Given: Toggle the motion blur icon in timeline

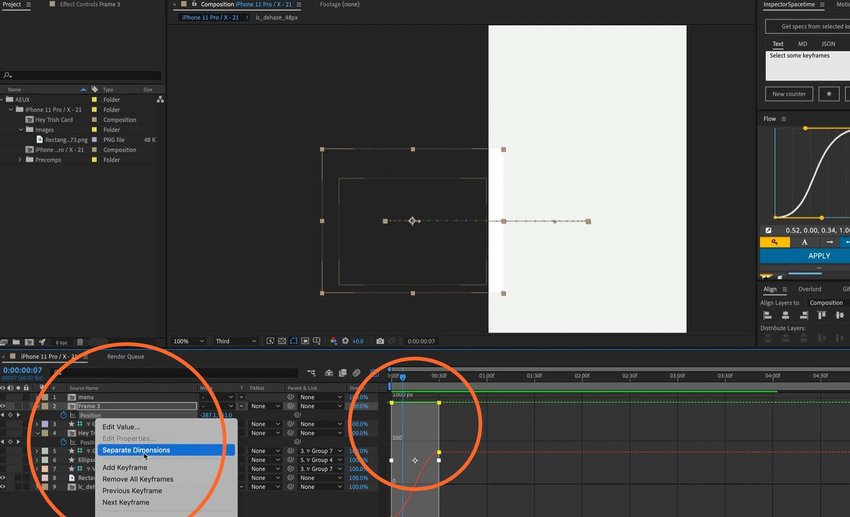Looking at the screenshot, I should point(356,373).
